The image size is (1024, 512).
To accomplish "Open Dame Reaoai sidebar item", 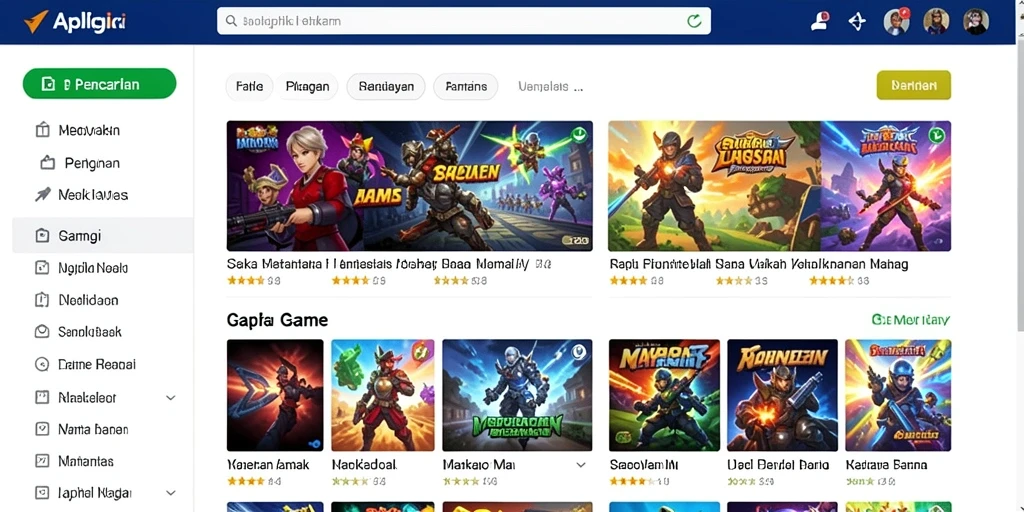I will 97,364.
